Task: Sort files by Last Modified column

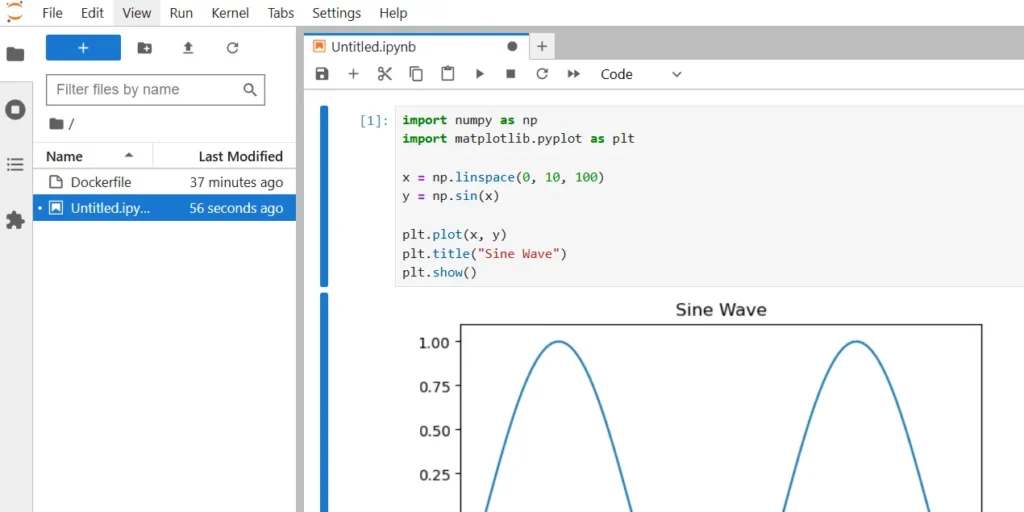Action: [240, 156]
